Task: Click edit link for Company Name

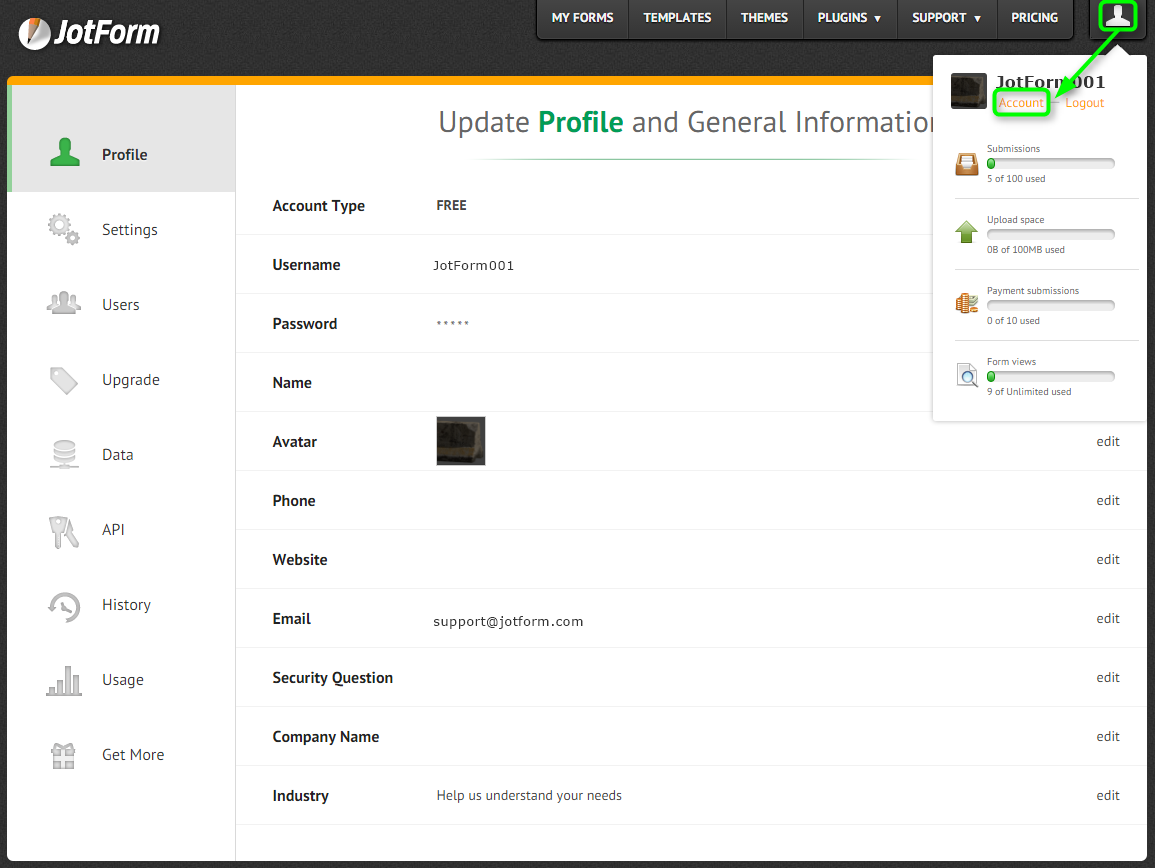Action: pos(1107,736)
